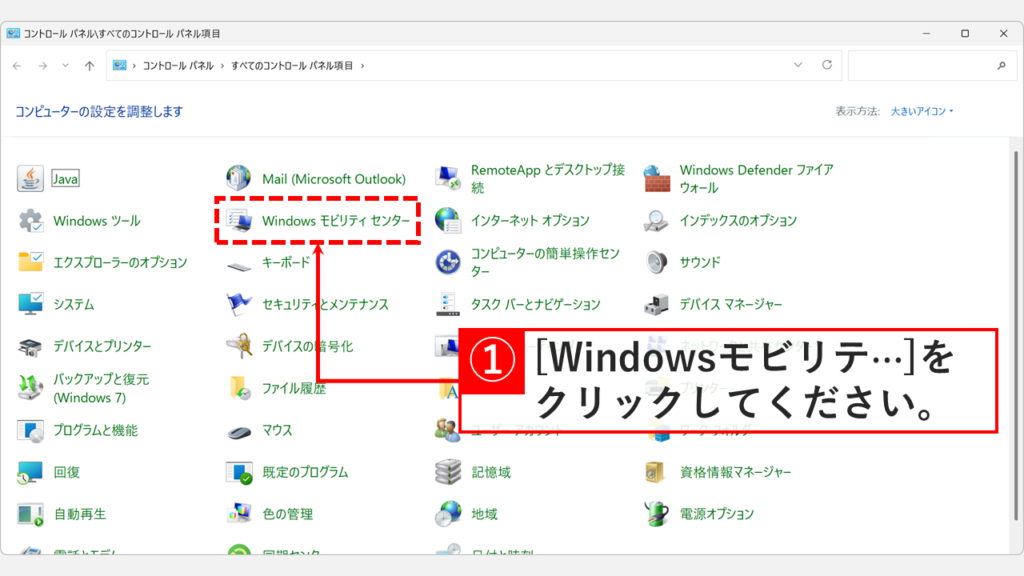Viewport: 1024px width, 576px height.
Task: Open the キーボード icon
Action: 239,264
